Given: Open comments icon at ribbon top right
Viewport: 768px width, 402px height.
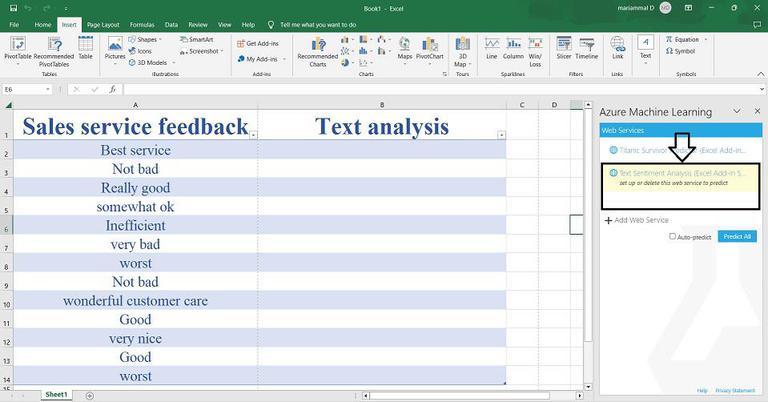Looking at the screenshot, I should point(757,24).
